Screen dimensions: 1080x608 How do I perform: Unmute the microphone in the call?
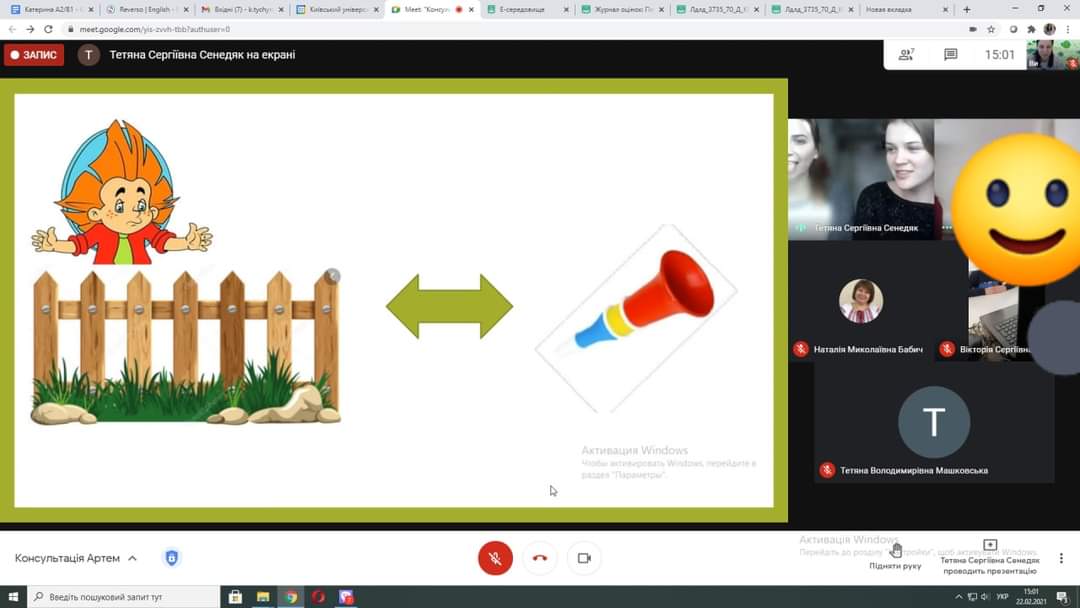(x=495, y=558)
